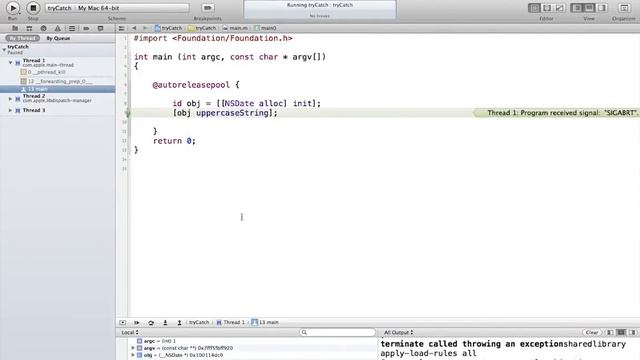
Task: Show both variables and console panes
Action: (x=621, y=332)
